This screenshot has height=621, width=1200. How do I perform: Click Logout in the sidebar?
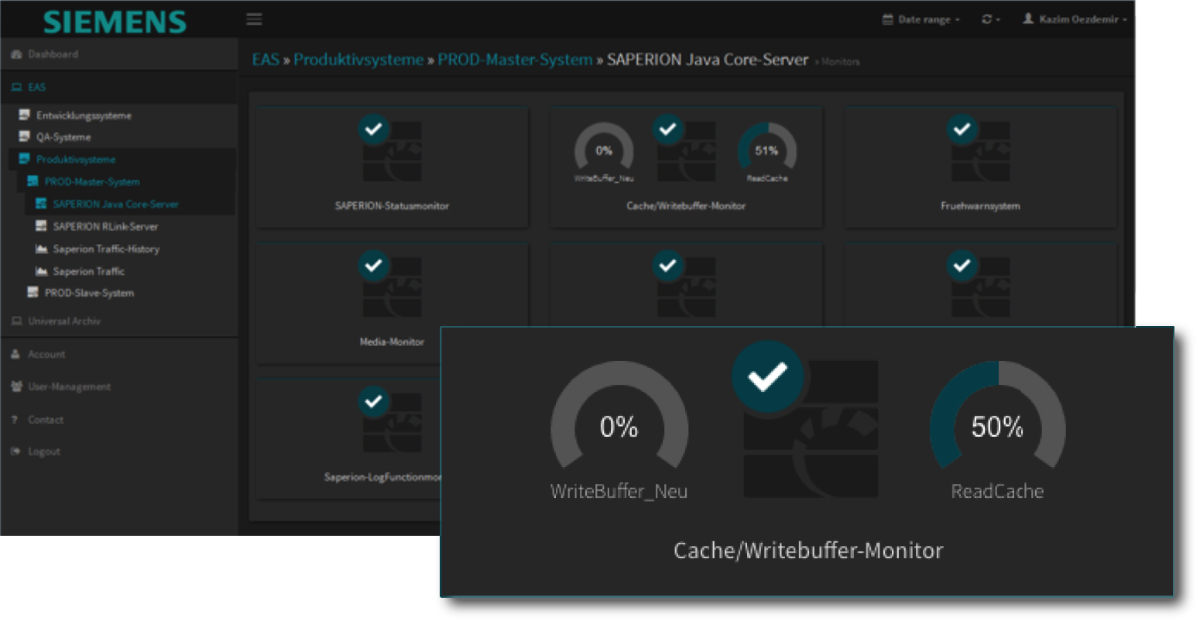(43, 451)
